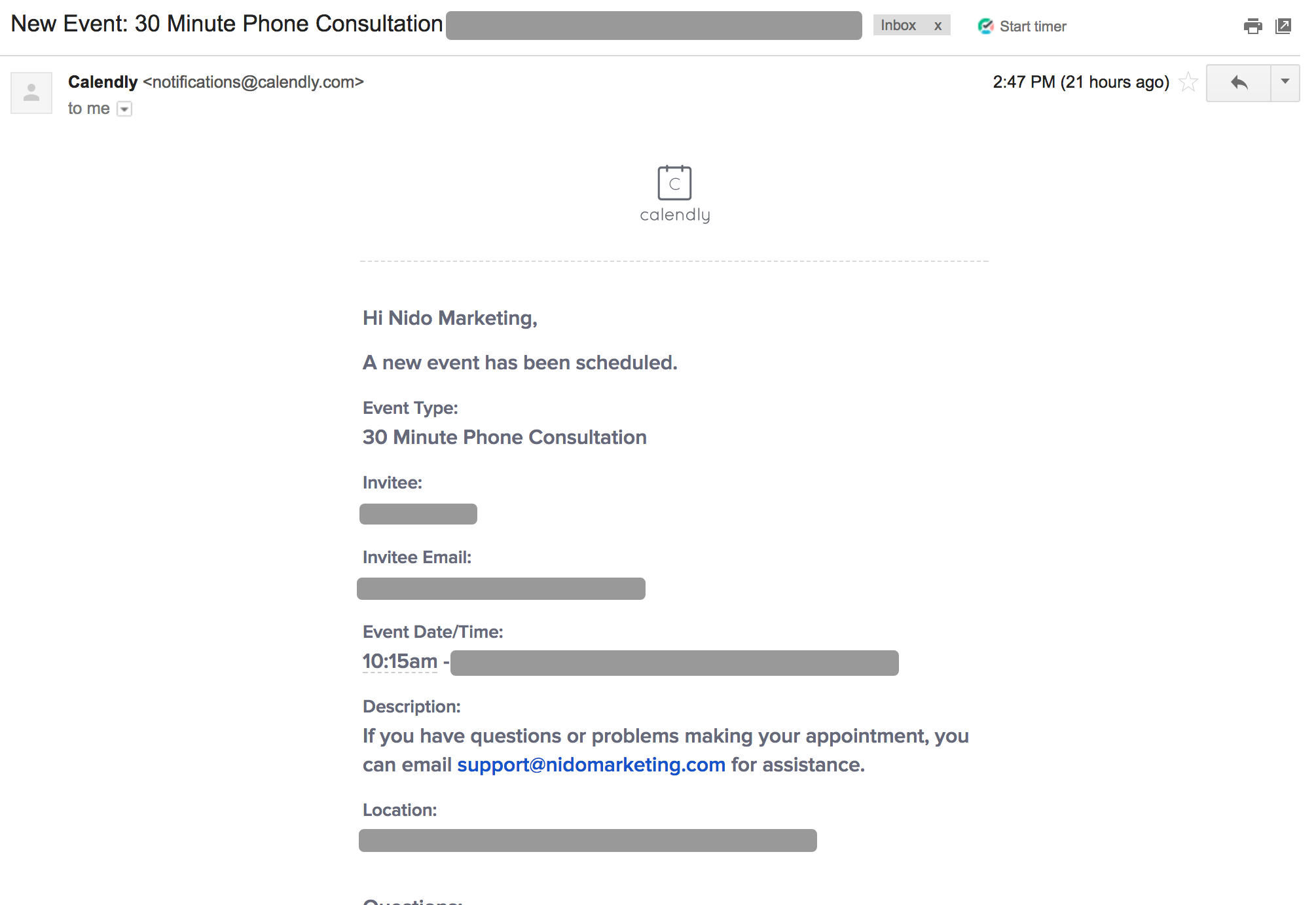Click the 10:15am event time link
1316x905 pixels.
pos(399,661)
